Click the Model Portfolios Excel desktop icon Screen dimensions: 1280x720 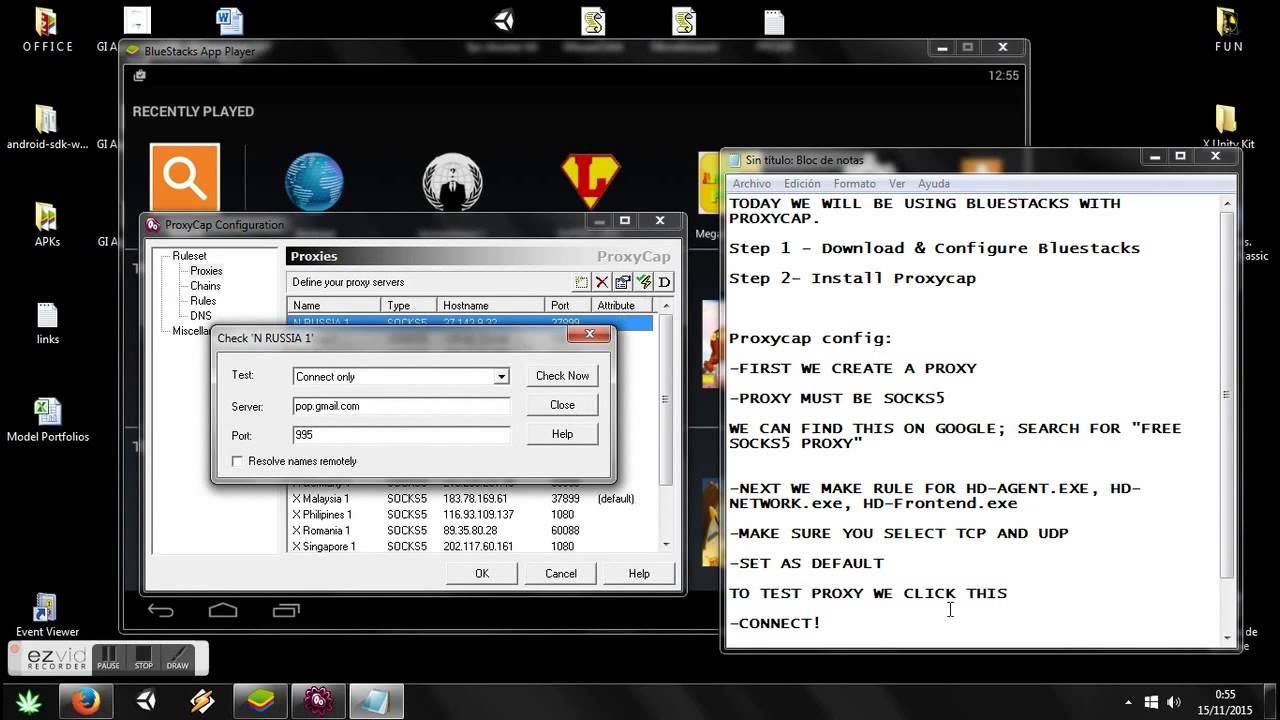click(x=48, y=420)
